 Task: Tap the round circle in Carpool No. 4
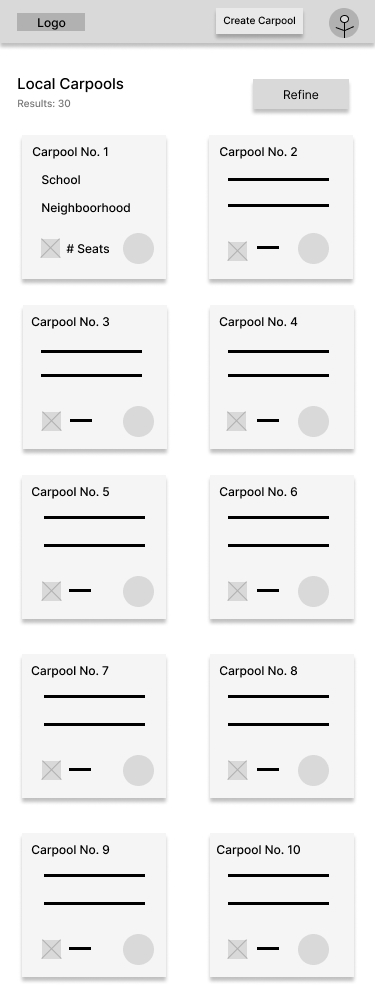pyautogui.click(x=313, y=421)
